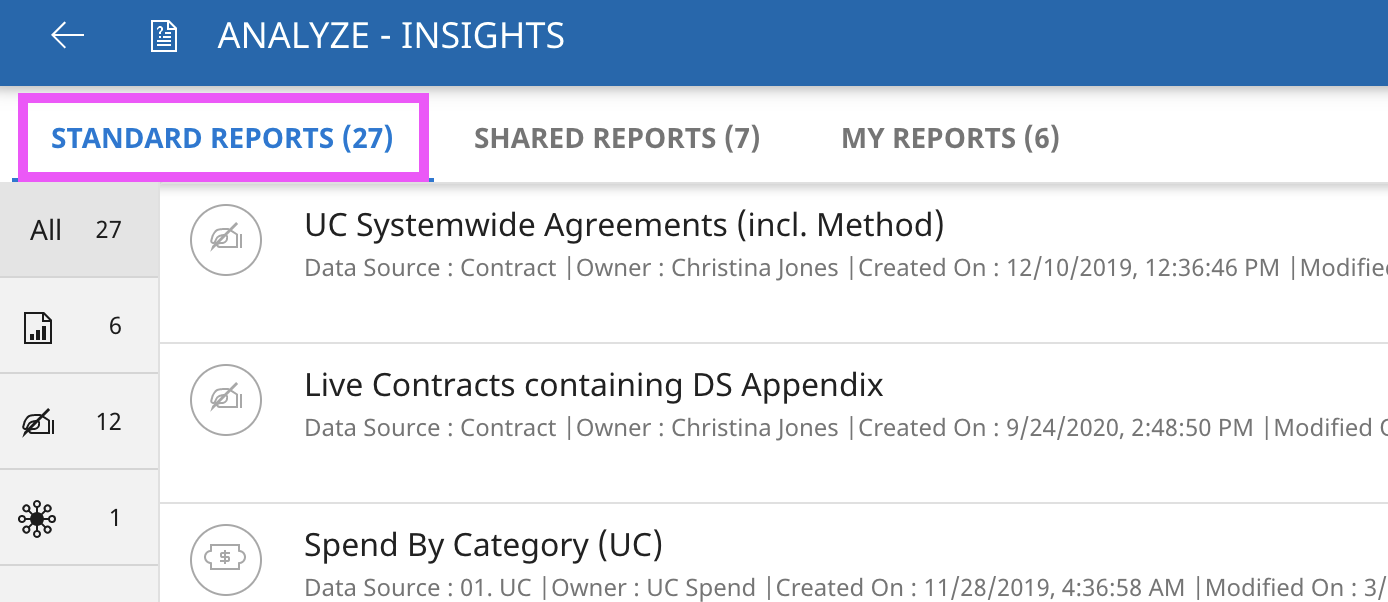Filter by contract type icon in sidebar
The image size is (1388, 602).
38,423
